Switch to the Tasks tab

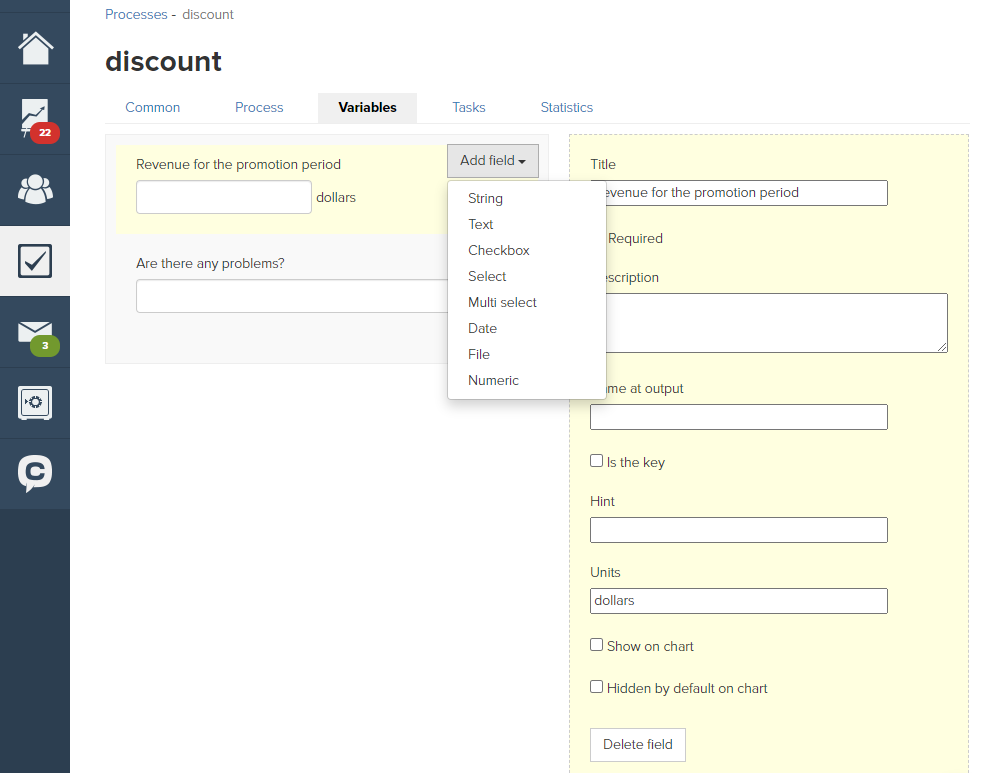(468, 107)
